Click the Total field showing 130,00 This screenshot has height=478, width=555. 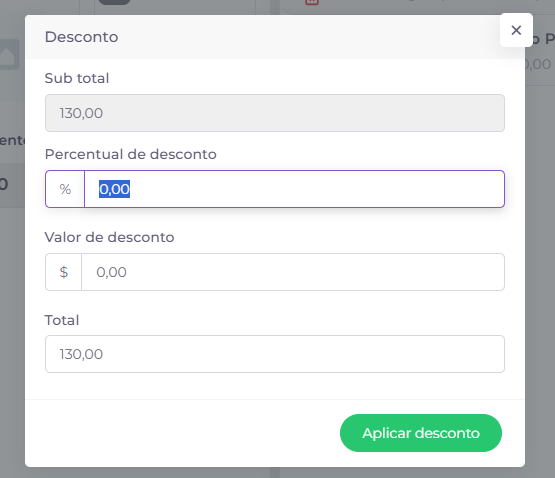point(275,354)
